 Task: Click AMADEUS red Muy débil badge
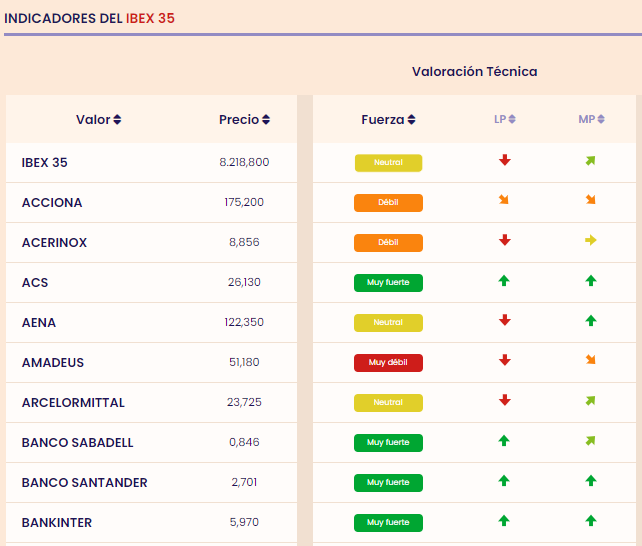388,362
